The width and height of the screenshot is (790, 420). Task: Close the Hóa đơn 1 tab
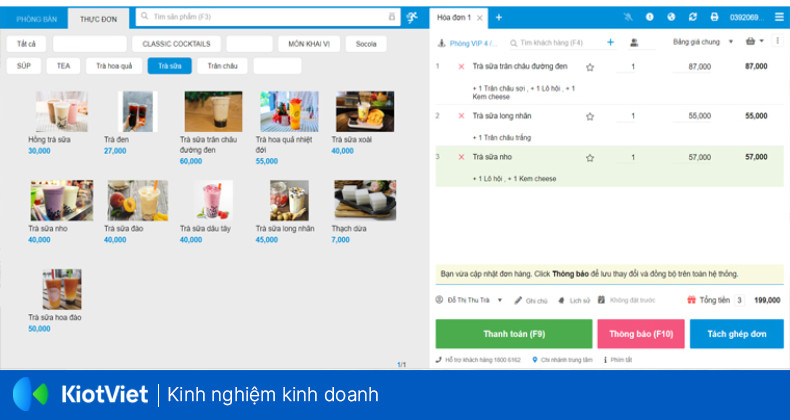(x=480, y=18)
